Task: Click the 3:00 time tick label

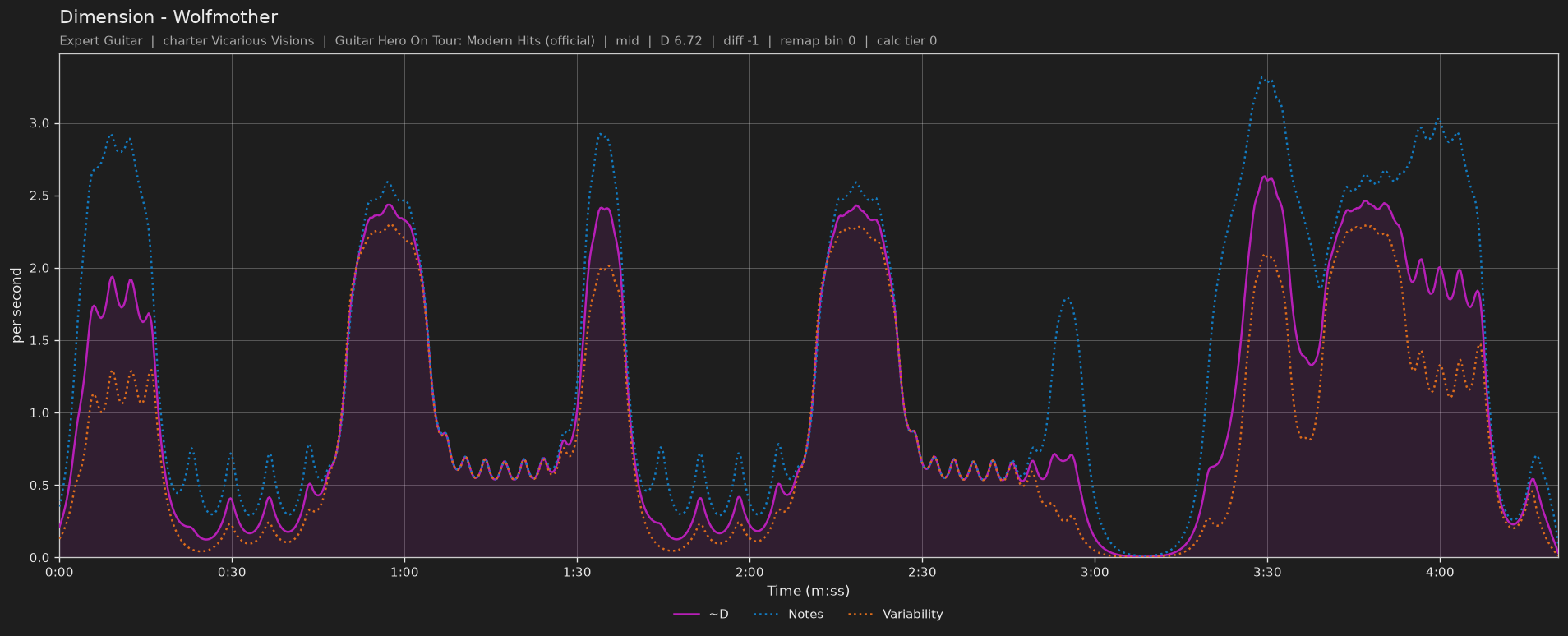Action: (1095, 572)
